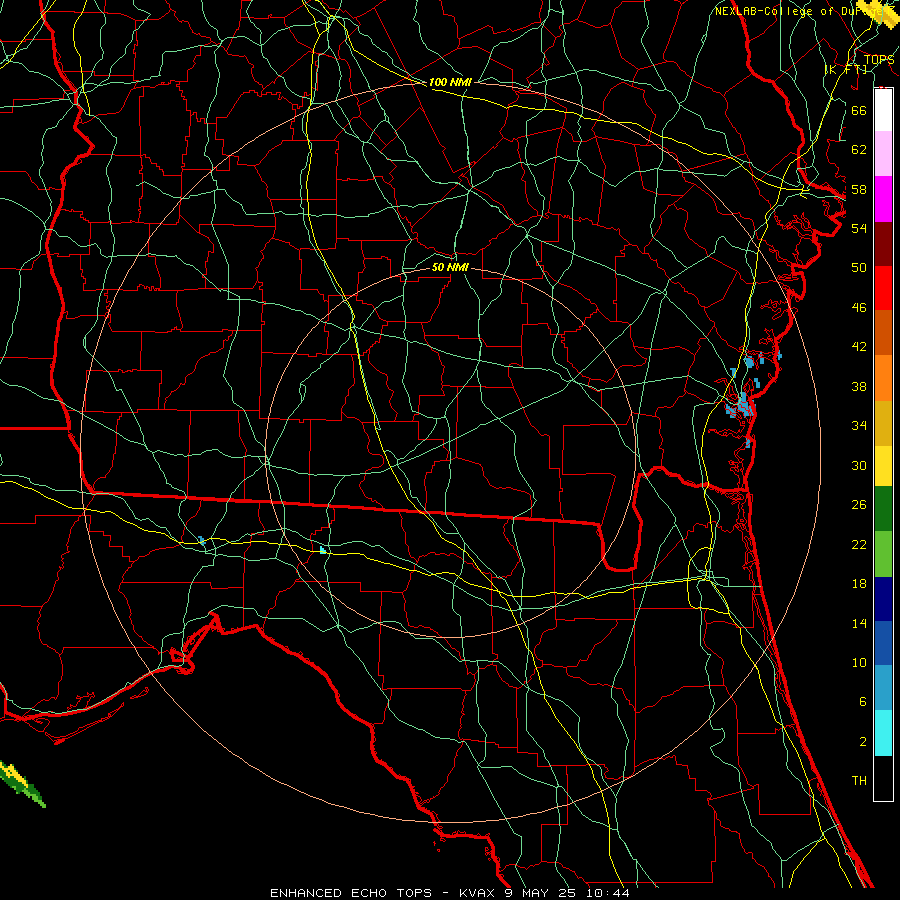
Task: Click the '50 NMI' range ring label
Action: pyautogui.click(x=450, y=267)
